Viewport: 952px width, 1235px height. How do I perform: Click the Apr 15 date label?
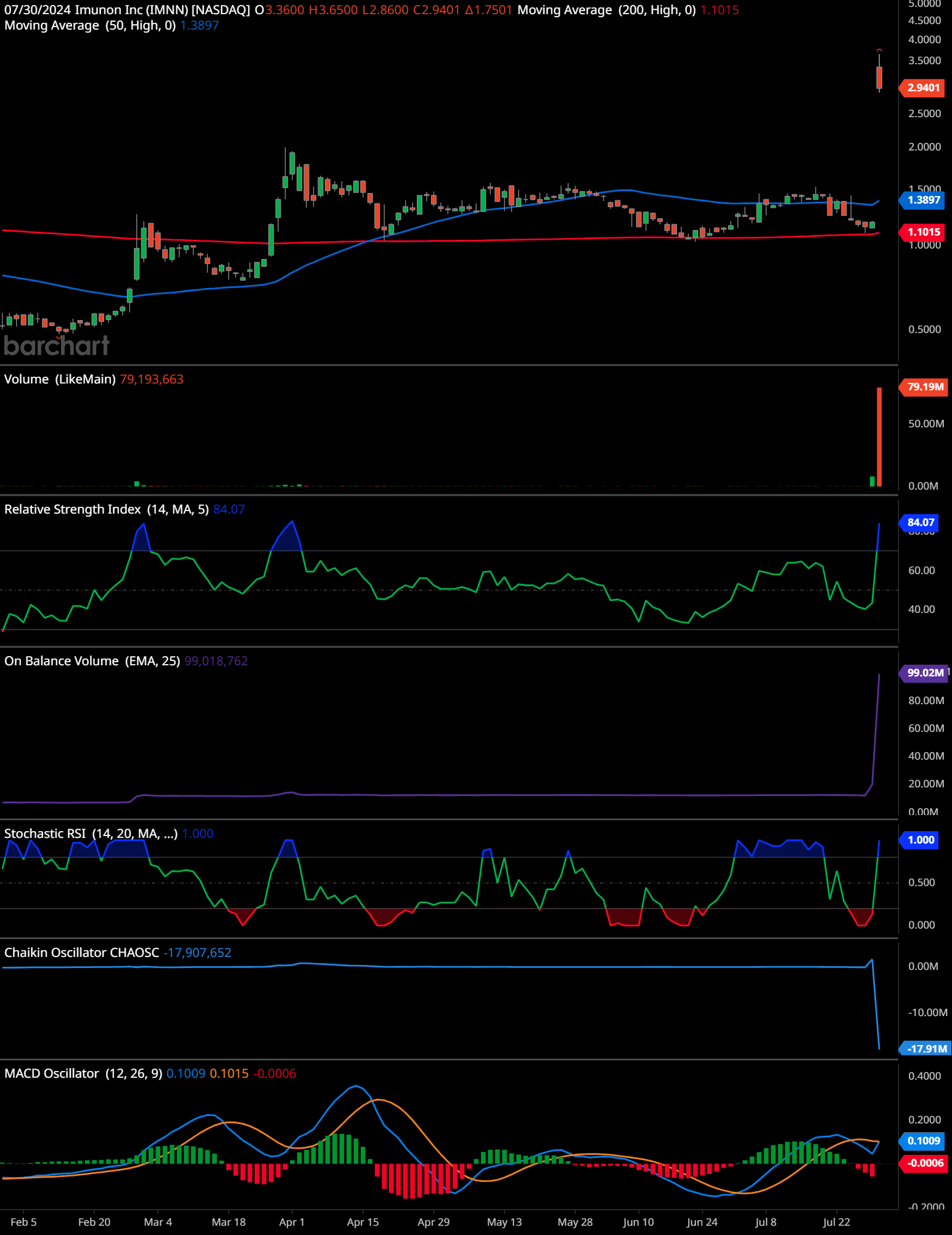click(363, 1222)
